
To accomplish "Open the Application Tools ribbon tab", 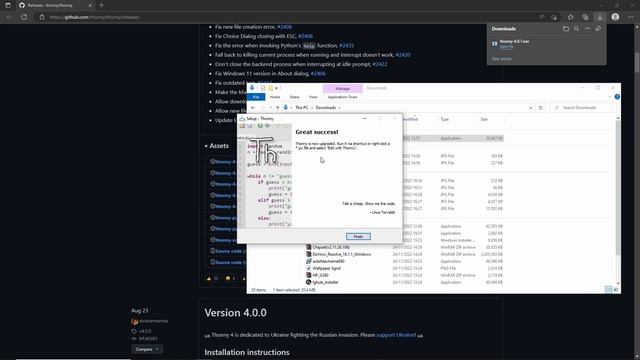I will (x=342, y=97).
